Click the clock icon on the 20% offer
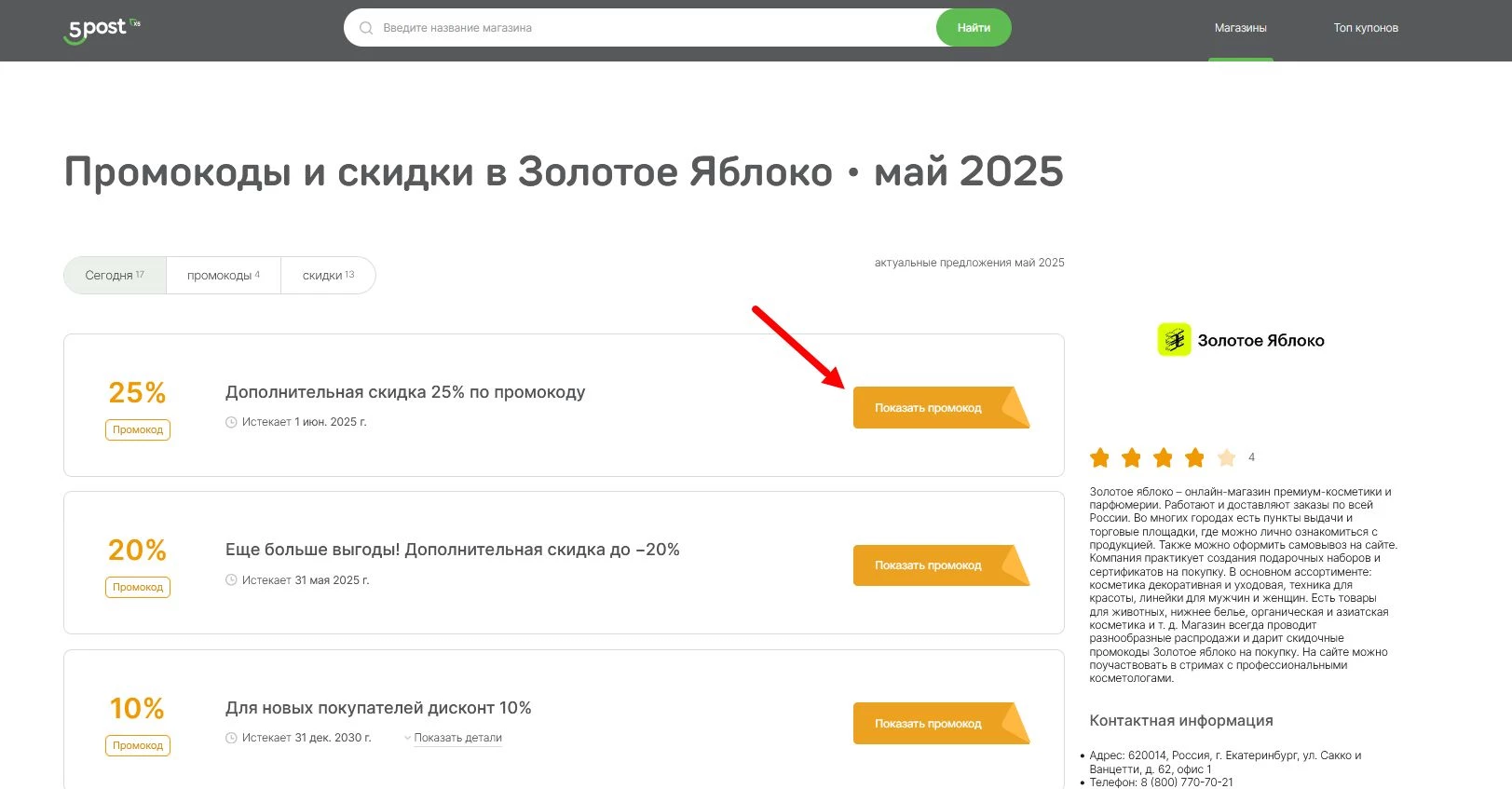 click(x=230, y=579)
